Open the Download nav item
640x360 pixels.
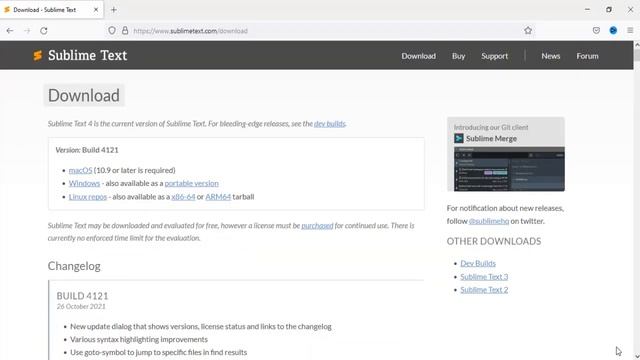[x=418, y=56]
